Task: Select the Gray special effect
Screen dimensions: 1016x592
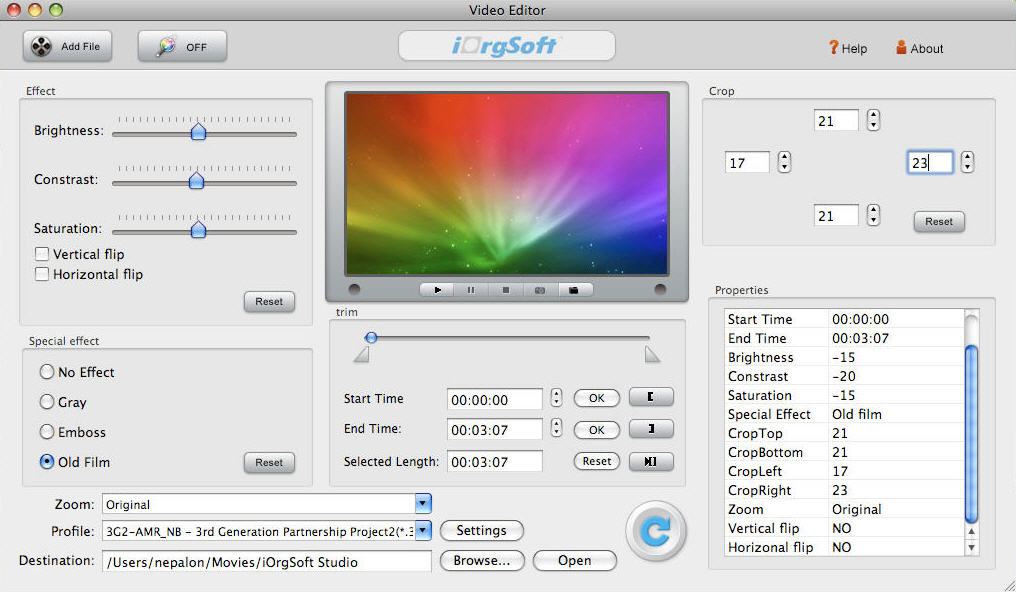Action: [x=47, y=402]
